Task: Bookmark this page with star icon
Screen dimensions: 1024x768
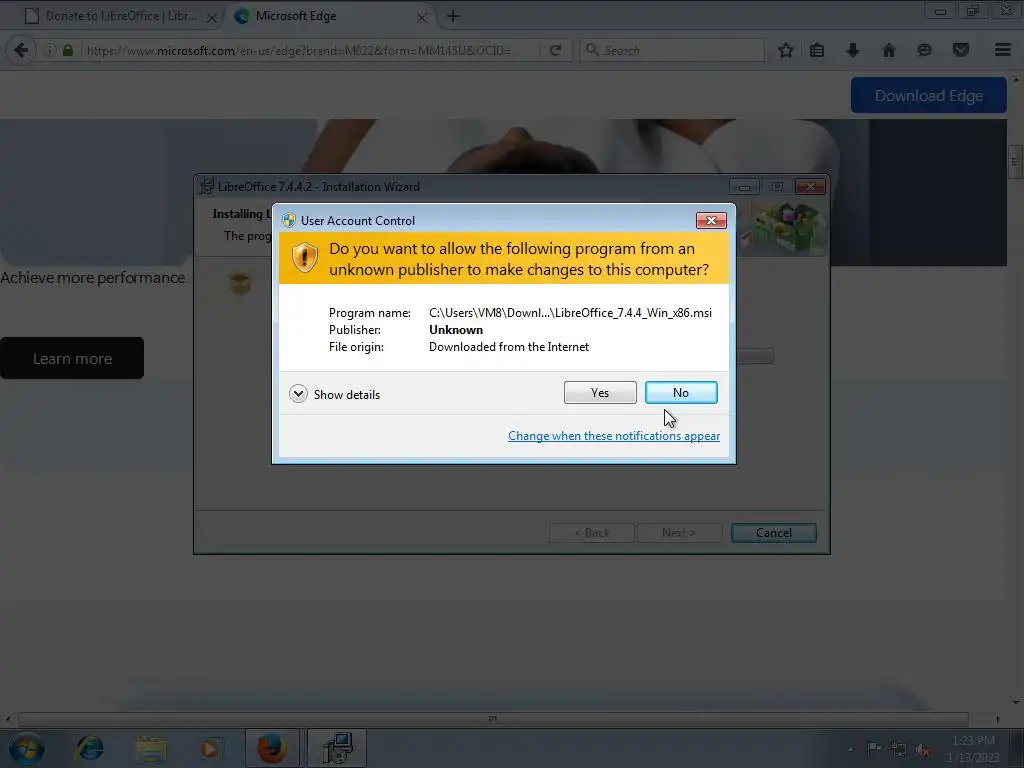Action: [786, 50]
